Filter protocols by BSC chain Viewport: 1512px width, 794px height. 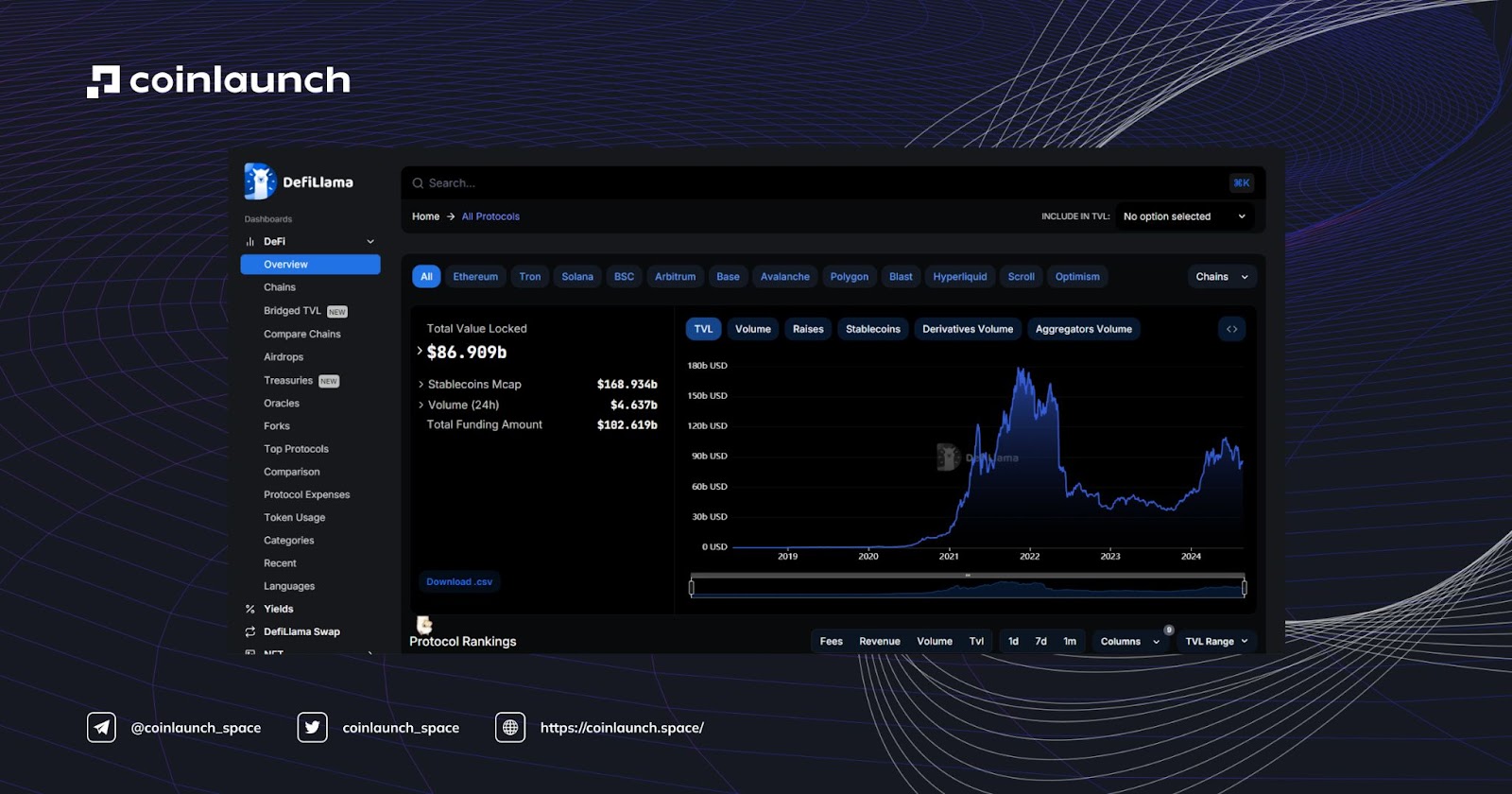tap(624, 277)
